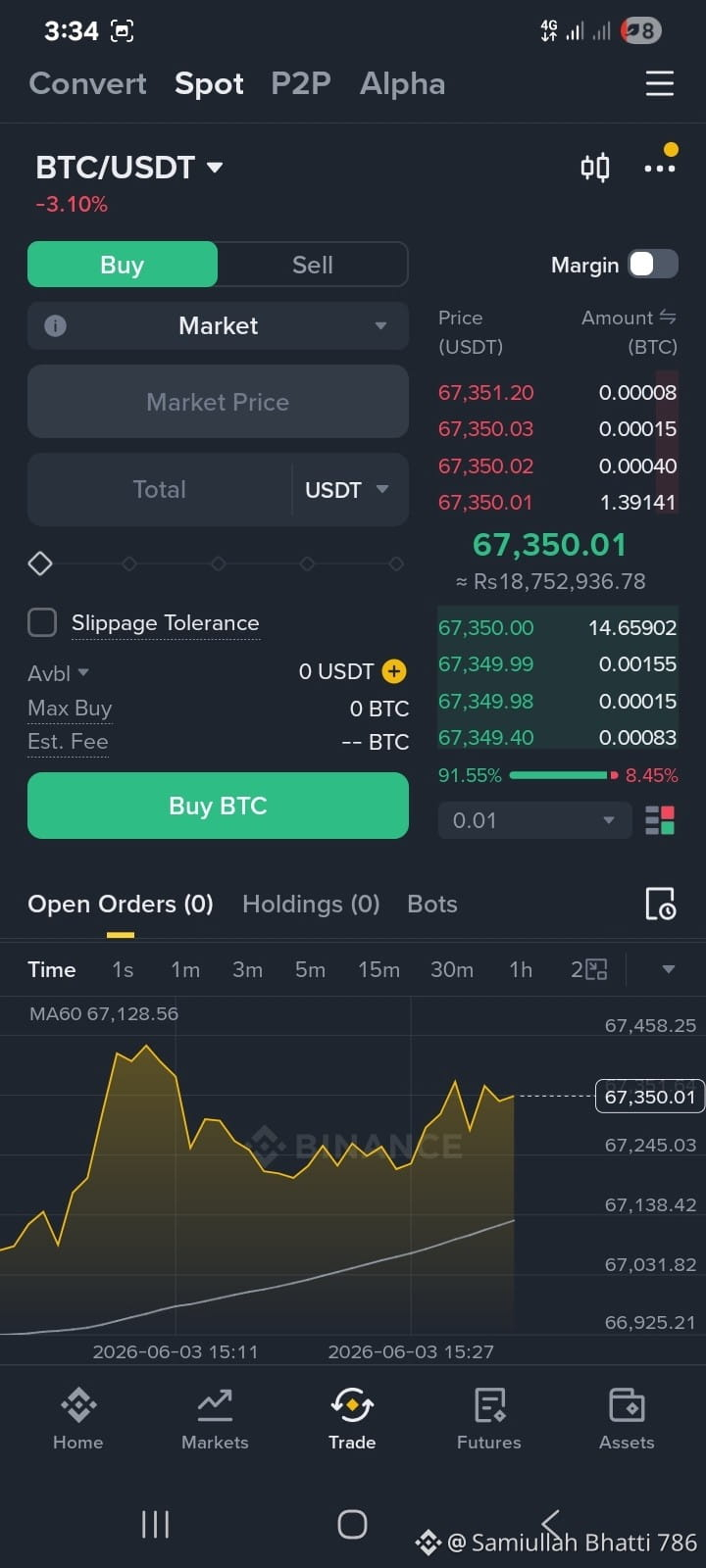Viewport: 706px width, 1568px height.
Task: Tap the last price 67,350.01 in green
Action: click(549, 544)
